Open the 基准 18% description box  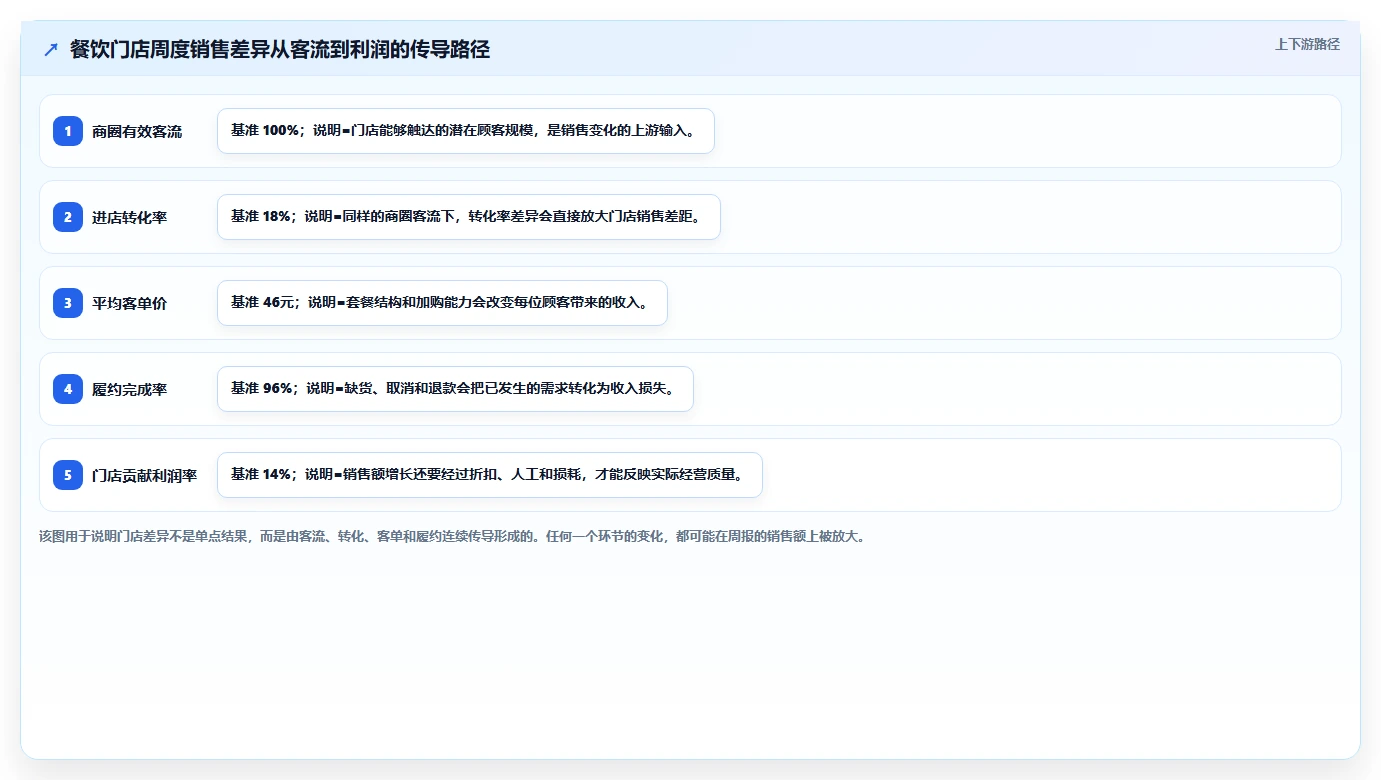tap(469, 217)
